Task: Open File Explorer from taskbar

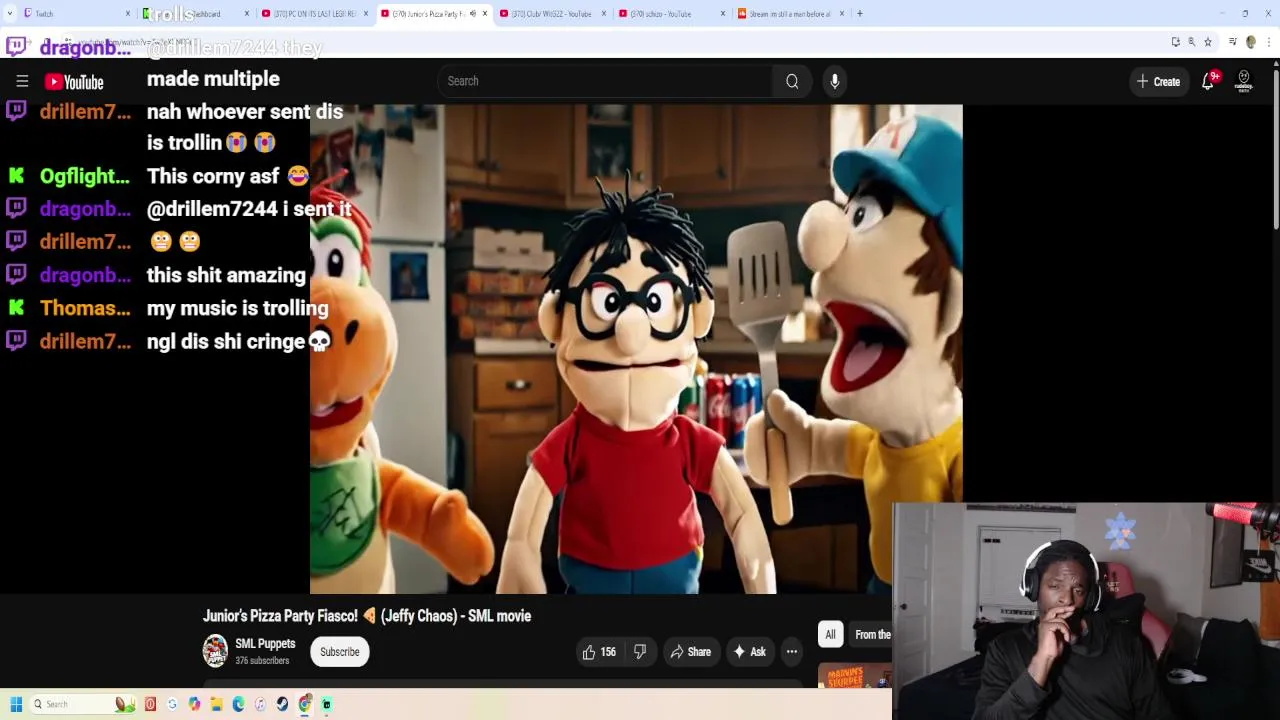Action: click(217, 704)
